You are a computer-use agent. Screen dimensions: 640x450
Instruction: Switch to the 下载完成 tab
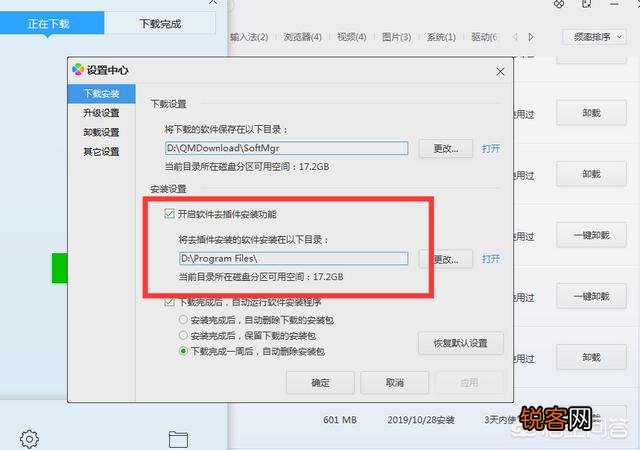[x=160, y=24]
